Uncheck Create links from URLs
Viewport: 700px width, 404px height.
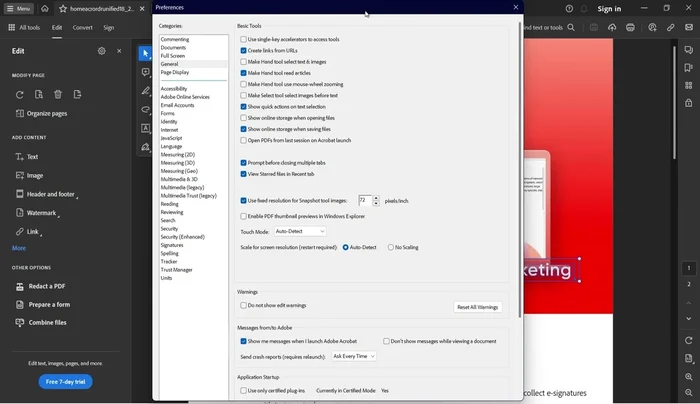[243, 50]
